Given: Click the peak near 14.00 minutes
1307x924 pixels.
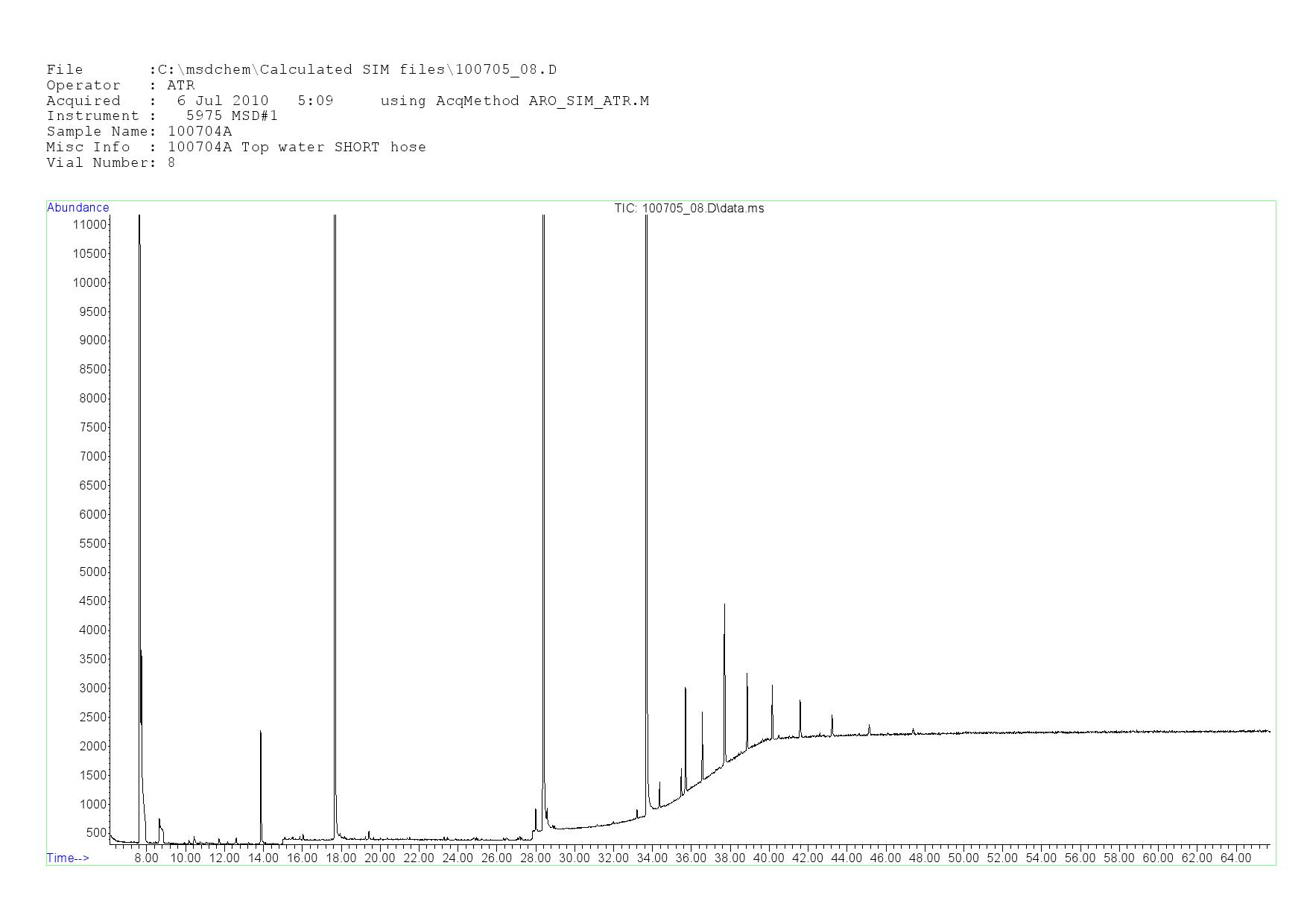Looking at the screenshot, I should [x=261, y=782].
